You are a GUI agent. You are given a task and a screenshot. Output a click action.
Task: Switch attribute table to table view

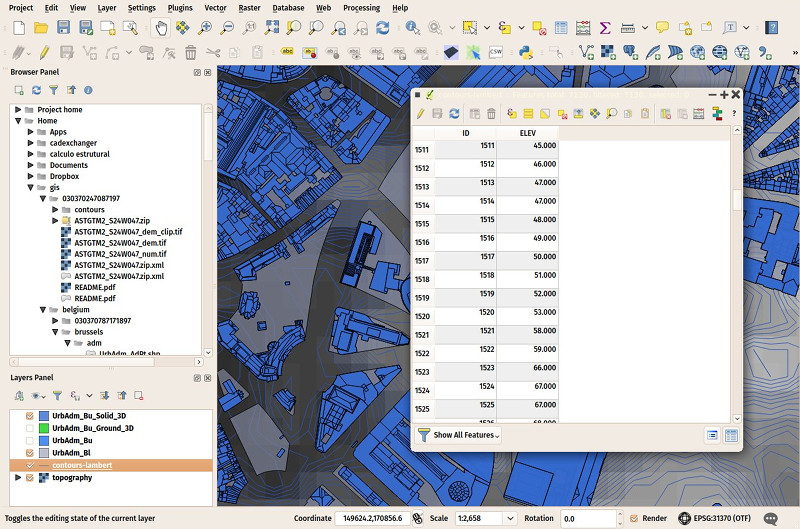[x=731, y=435]
